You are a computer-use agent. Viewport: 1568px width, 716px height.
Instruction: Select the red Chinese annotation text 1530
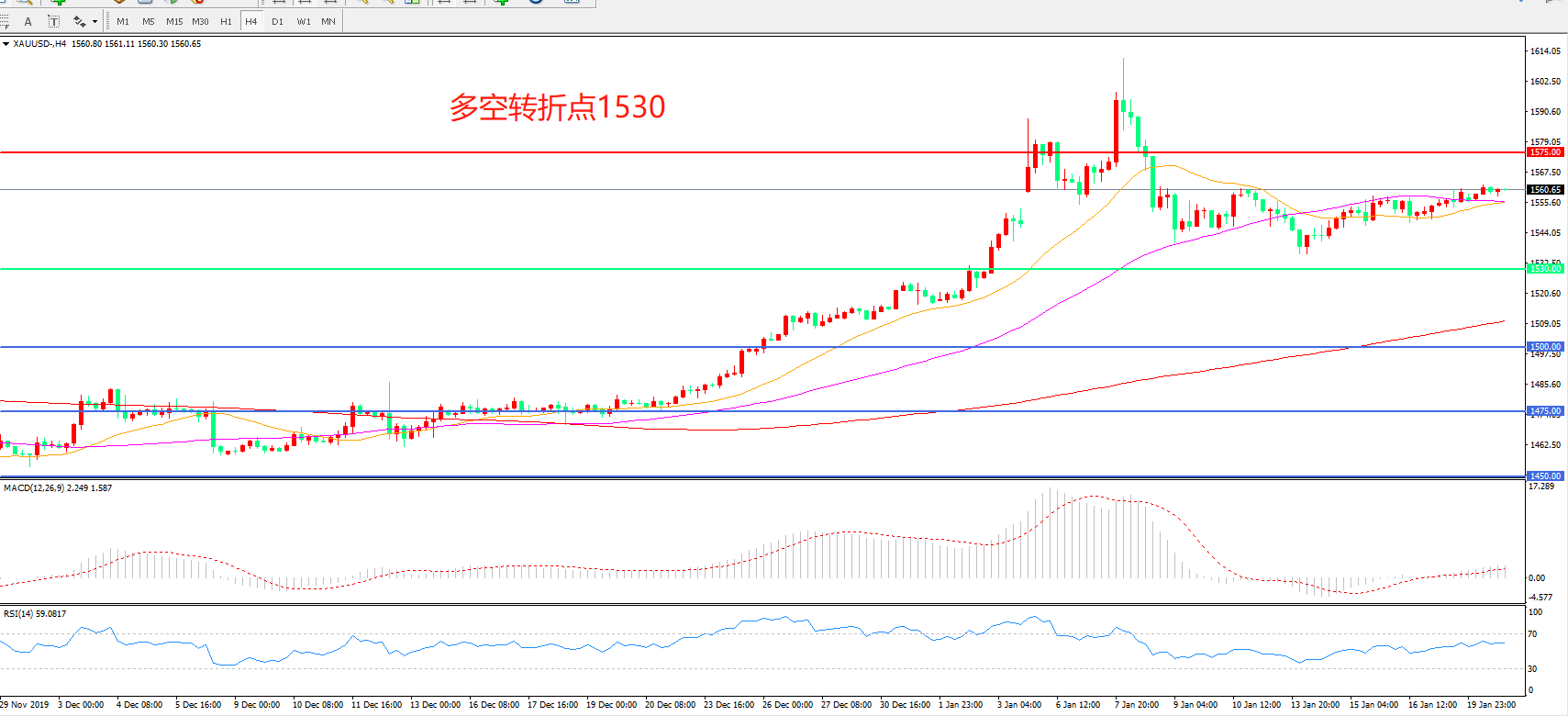point(557,107)
